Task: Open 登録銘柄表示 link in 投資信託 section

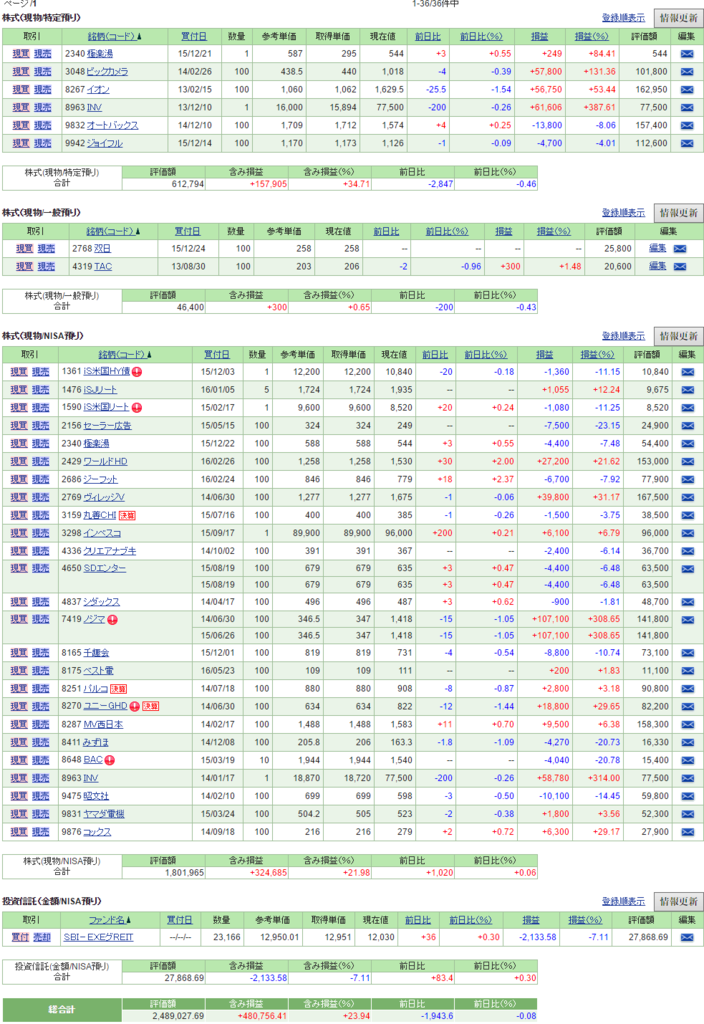Action: [x=623, y=902]
